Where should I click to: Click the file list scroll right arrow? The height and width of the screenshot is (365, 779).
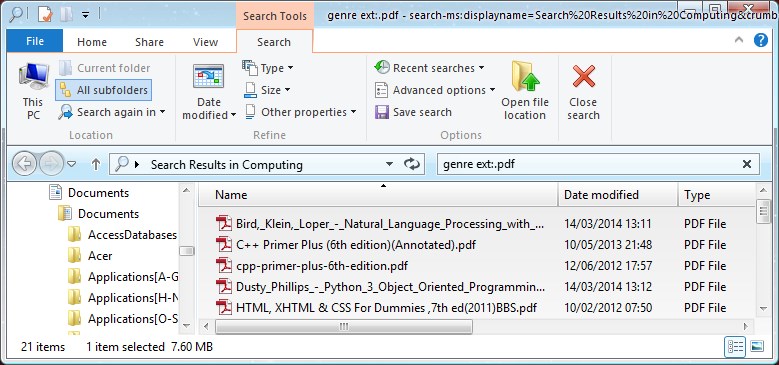pos(745,326)
